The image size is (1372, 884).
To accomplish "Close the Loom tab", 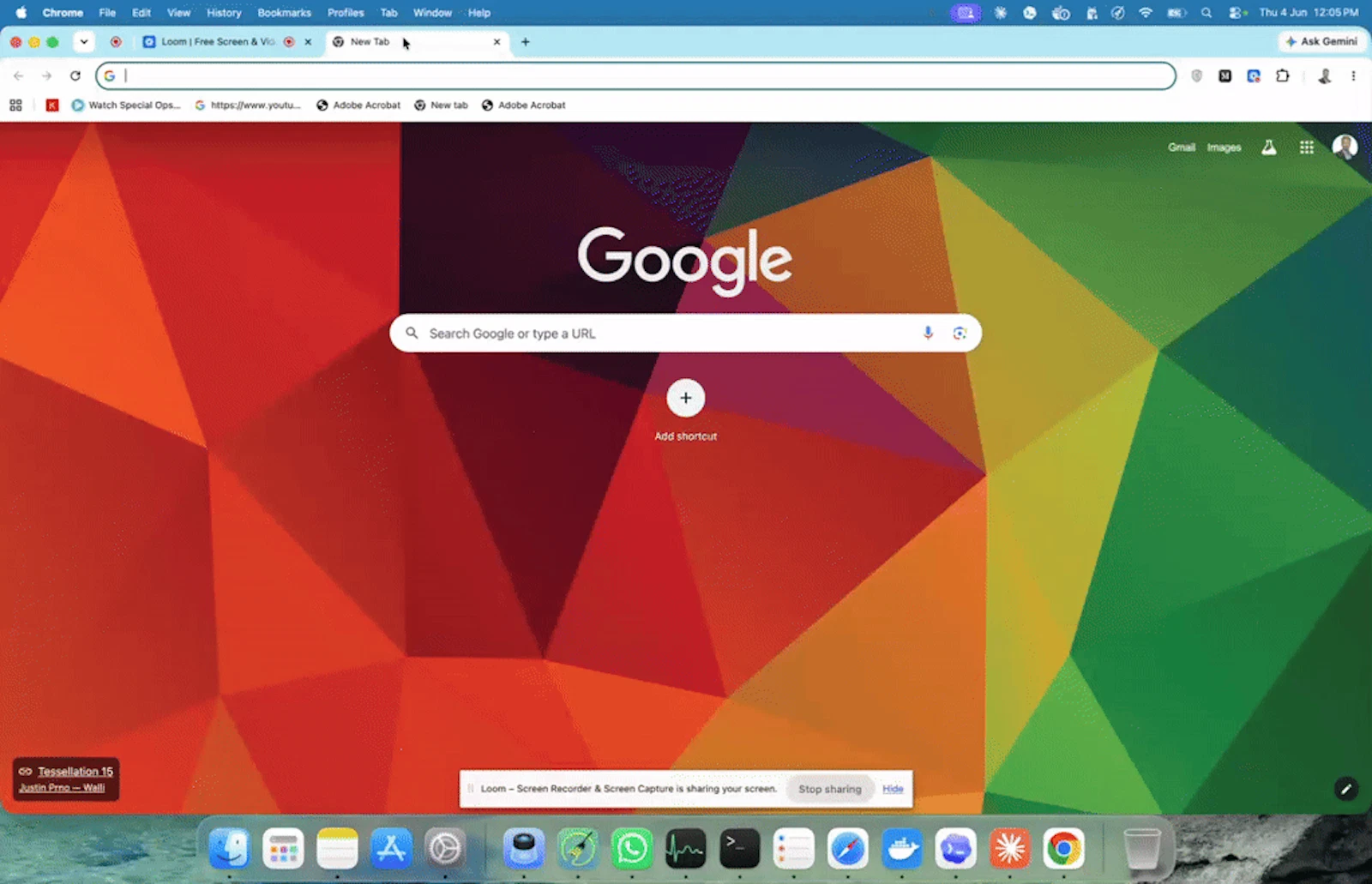I will (308, 41).
